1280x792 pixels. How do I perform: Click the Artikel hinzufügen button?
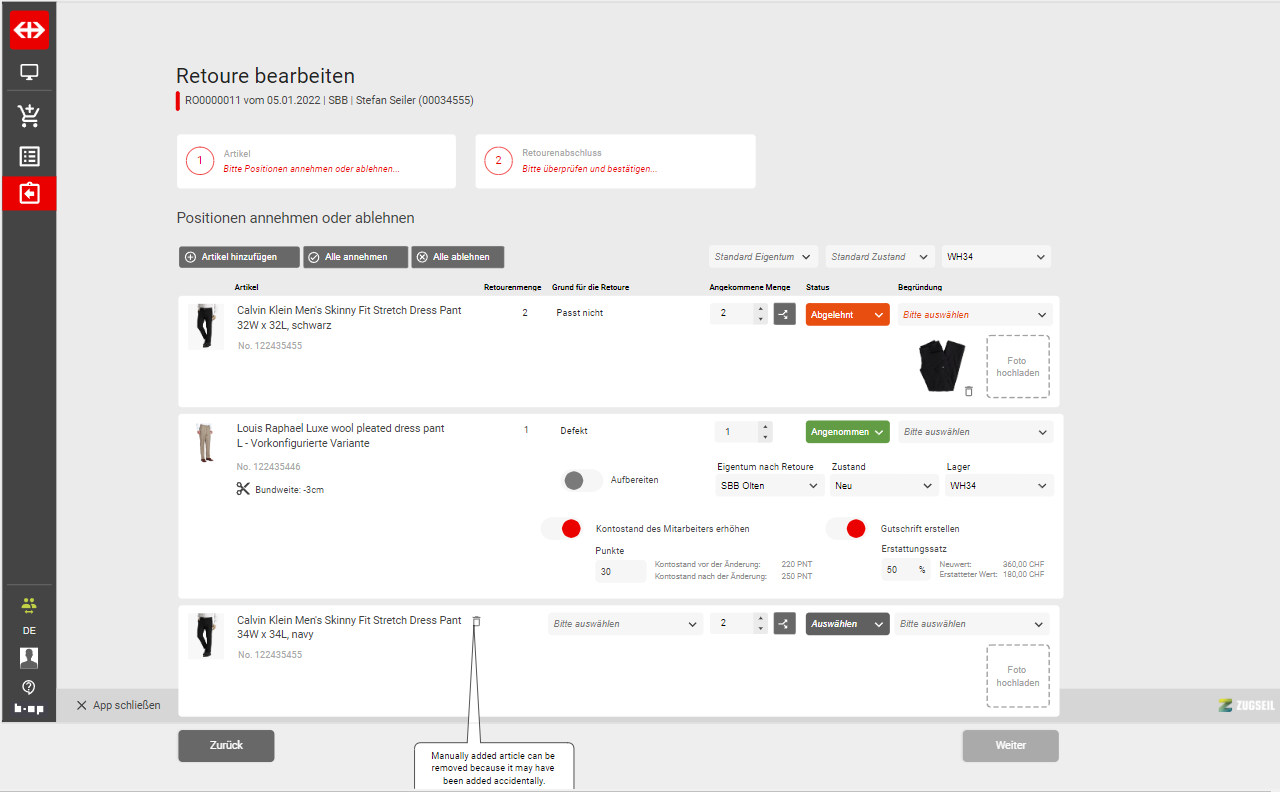[x=239, y=257]
